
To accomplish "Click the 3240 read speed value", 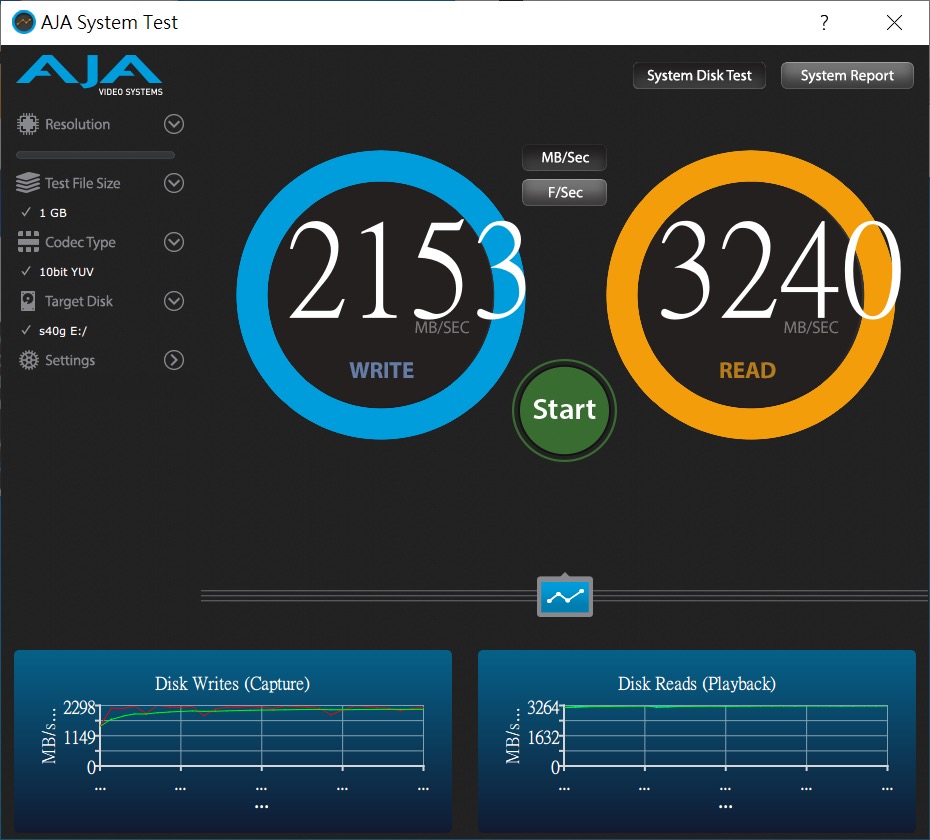I will (781, 269).
